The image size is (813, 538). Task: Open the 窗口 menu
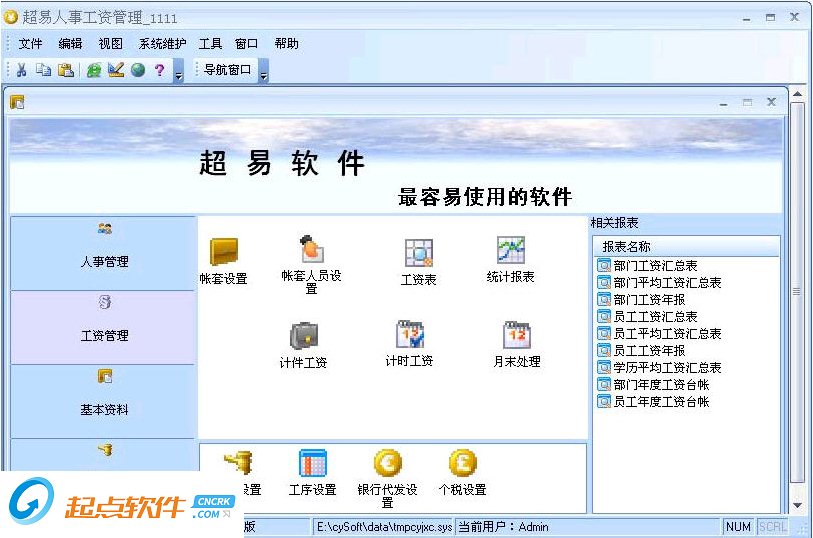tap(246, 44)
